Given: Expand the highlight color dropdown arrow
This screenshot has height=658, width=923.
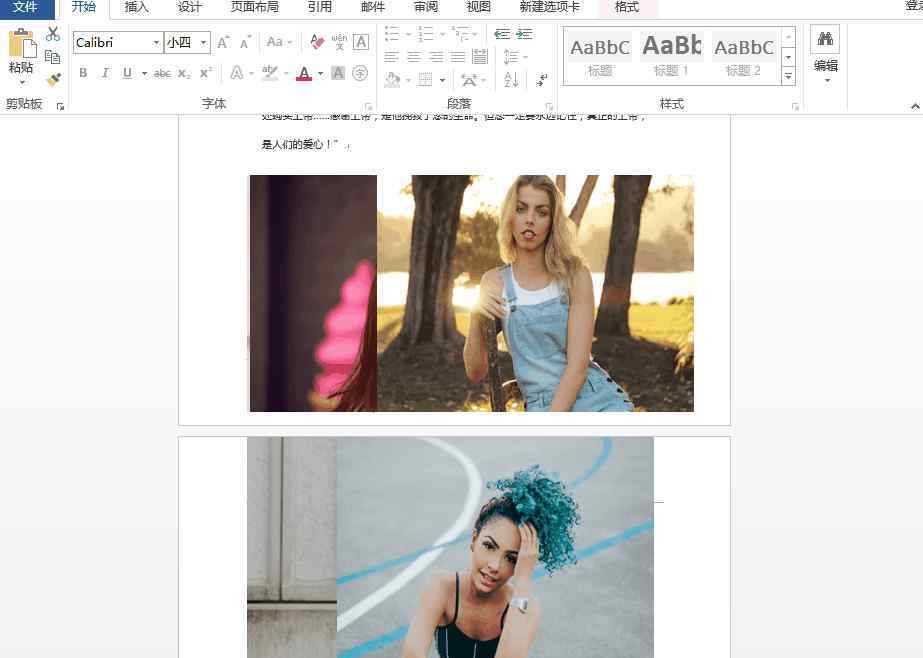Looking at the screenshot, I should coord(286,74).
